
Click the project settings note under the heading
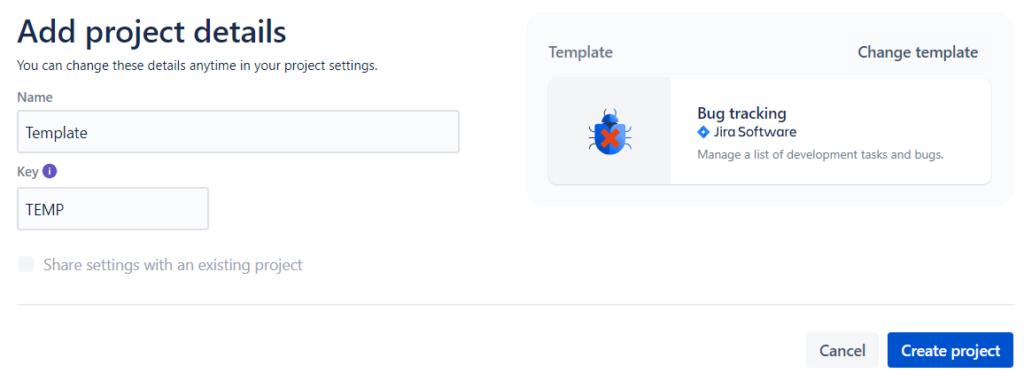pos(197,66)
